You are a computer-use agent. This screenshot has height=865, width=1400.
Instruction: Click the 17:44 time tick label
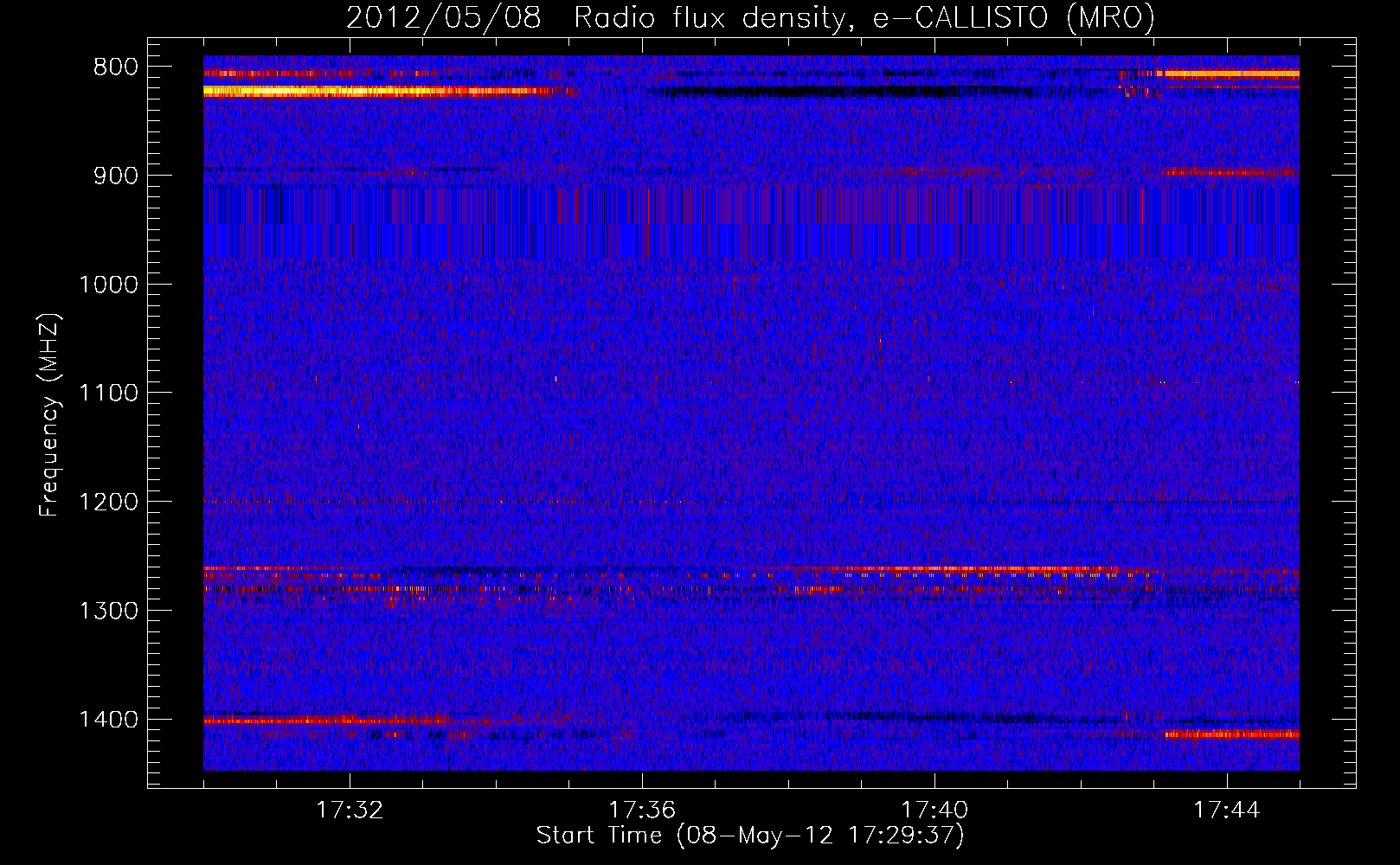[x=1227, y=811]
